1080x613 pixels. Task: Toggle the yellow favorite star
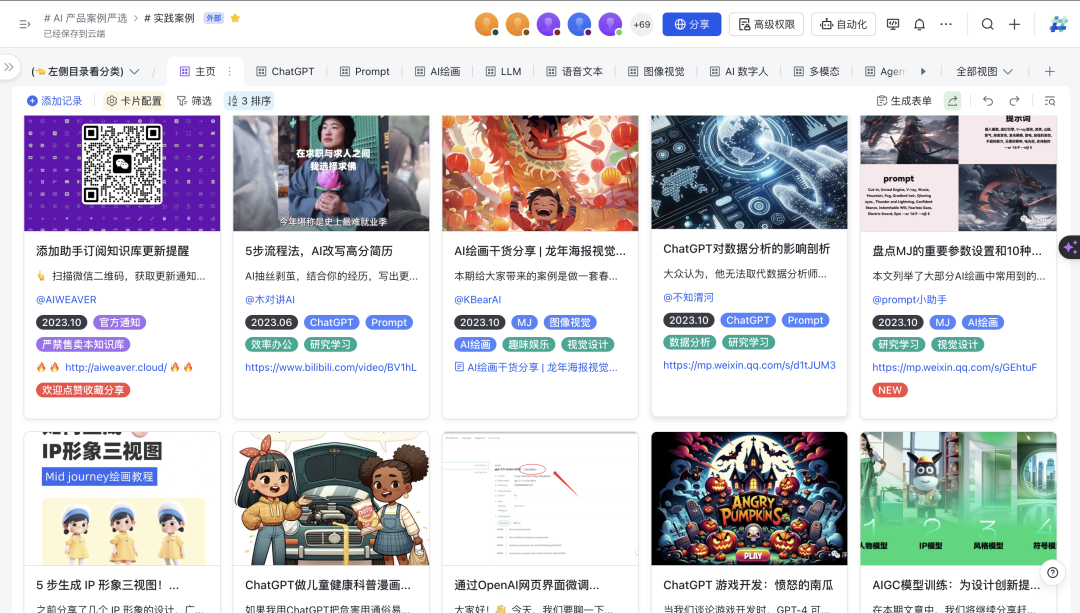235,18
